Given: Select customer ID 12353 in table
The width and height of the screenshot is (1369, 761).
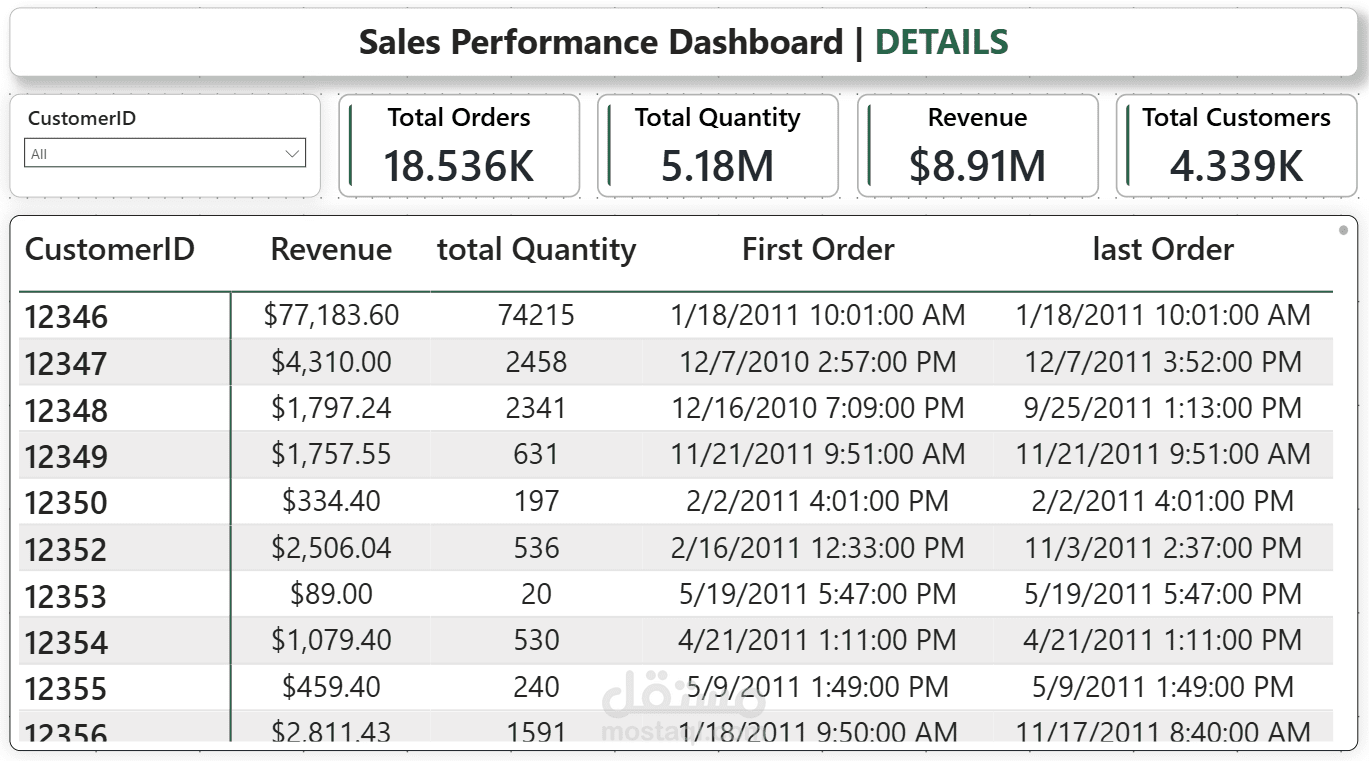Looking at the screenshot, I should pos(66,596).
